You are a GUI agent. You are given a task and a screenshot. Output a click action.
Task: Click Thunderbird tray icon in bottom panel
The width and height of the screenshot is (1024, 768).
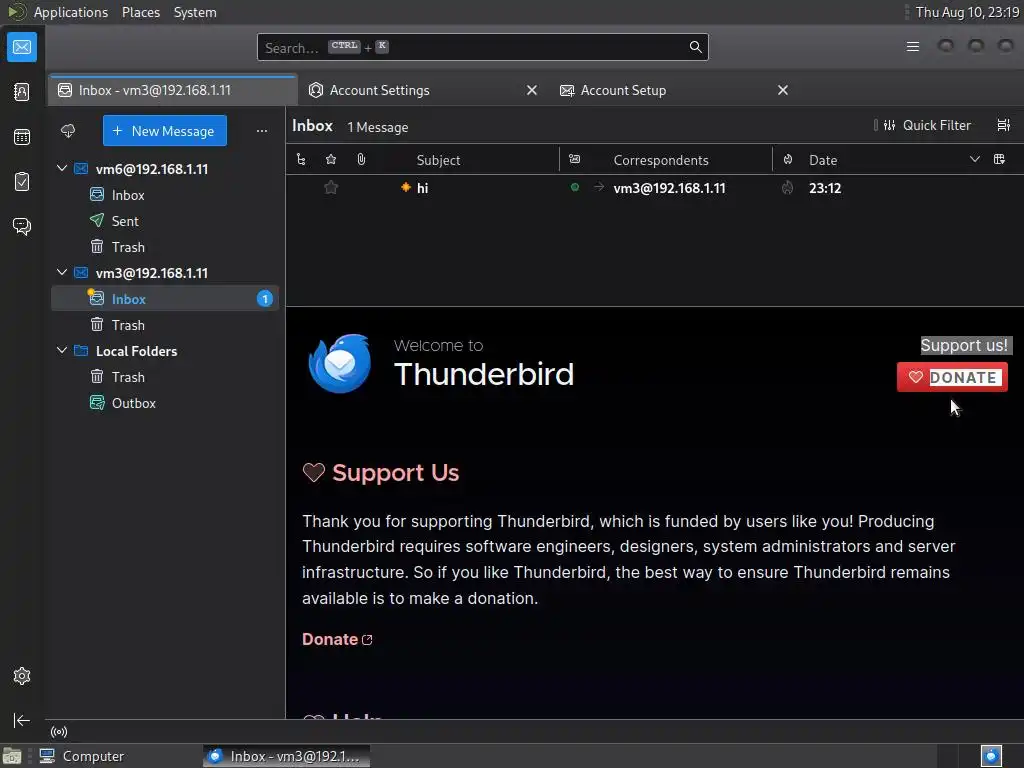pos(991,756)
